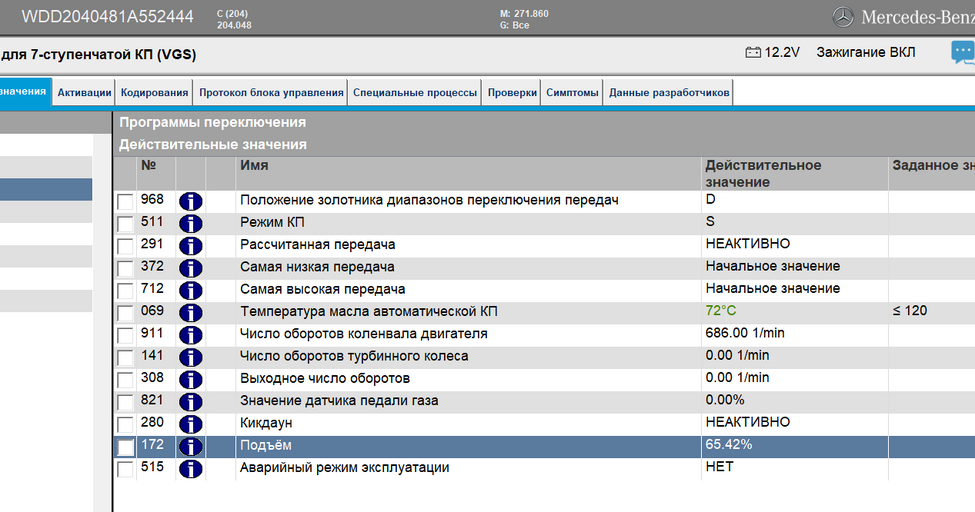Click info icon for Рассчитанная передача

click(x=191, y=246)
